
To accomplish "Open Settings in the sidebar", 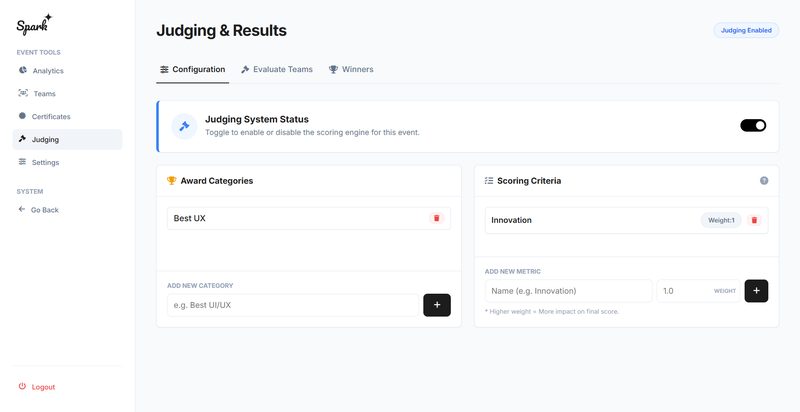I will (x=45, y=162).
